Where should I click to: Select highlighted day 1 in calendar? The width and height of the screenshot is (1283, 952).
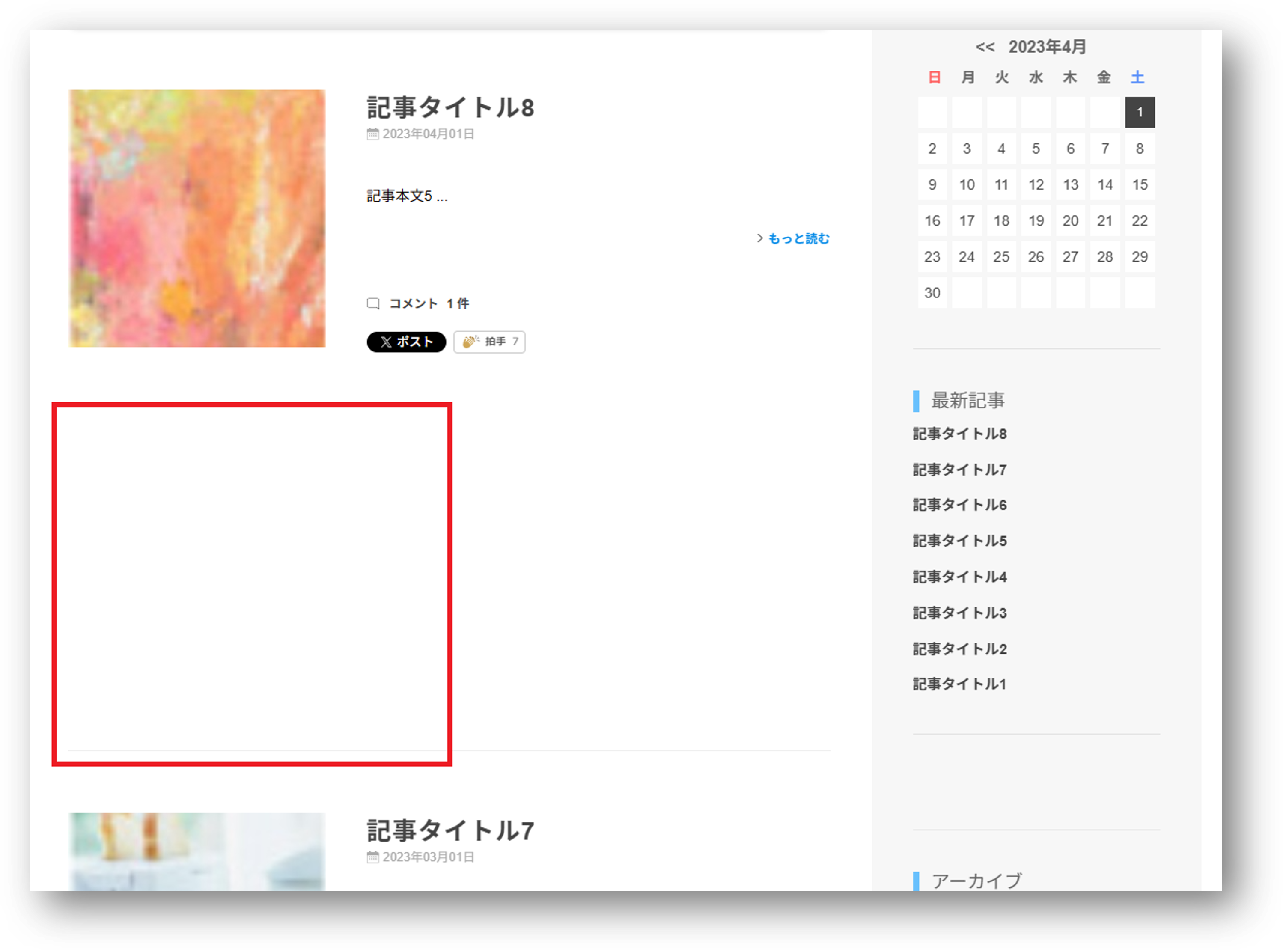tap(1140, 113)
